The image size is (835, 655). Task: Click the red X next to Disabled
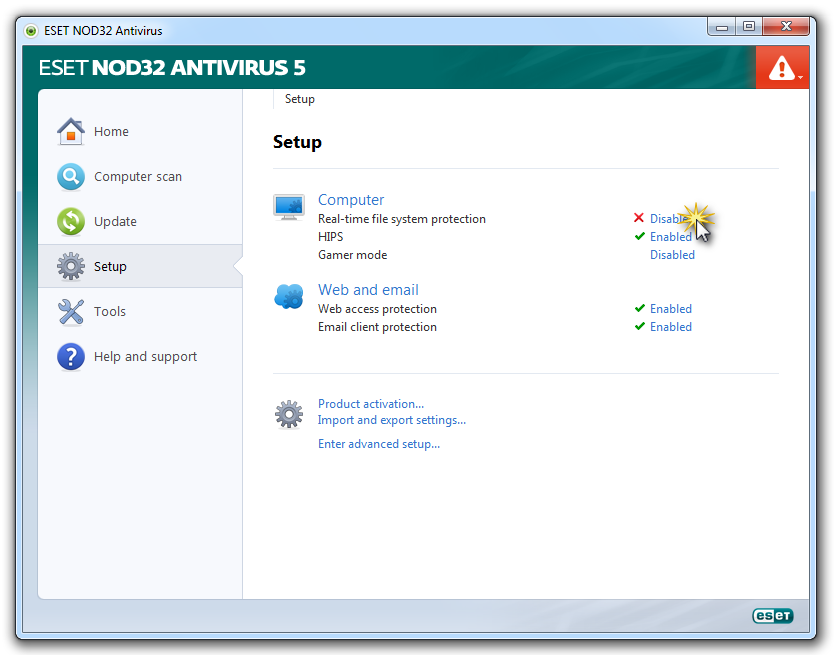pyautogui.click(x=639, y=217)
